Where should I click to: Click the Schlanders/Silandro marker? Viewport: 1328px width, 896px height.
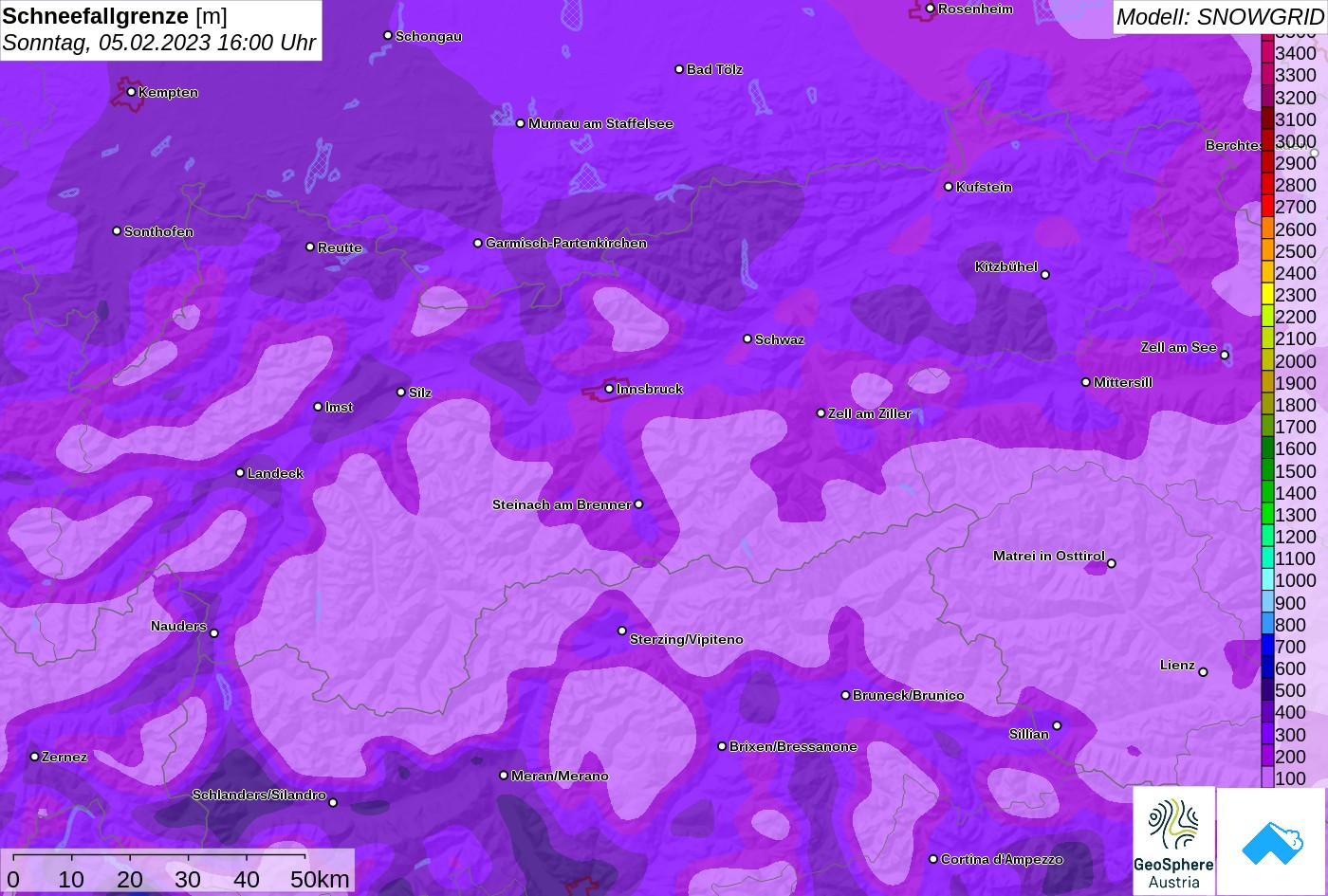click(x=332, y=803)
